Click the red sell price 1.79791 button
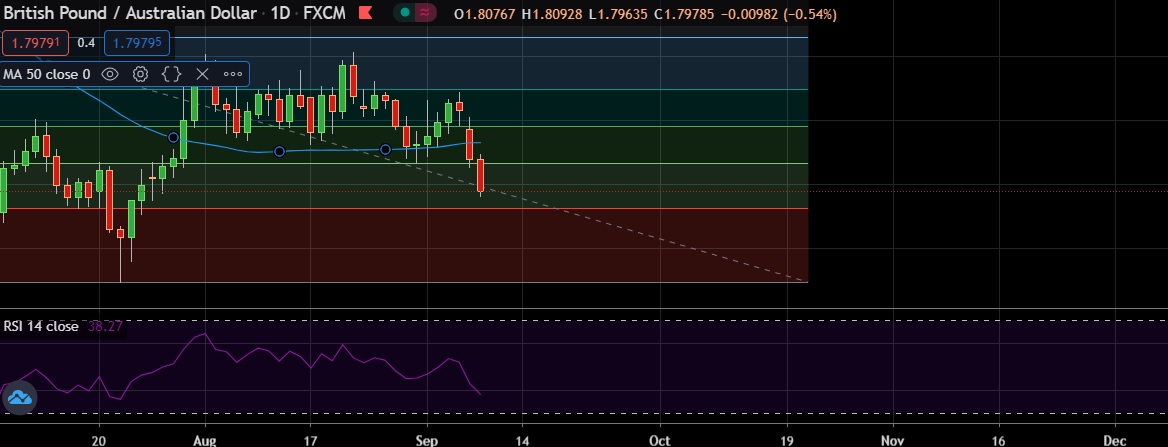Image resolution: width=1168 pixels, height=447 pixels. point(35,43)
